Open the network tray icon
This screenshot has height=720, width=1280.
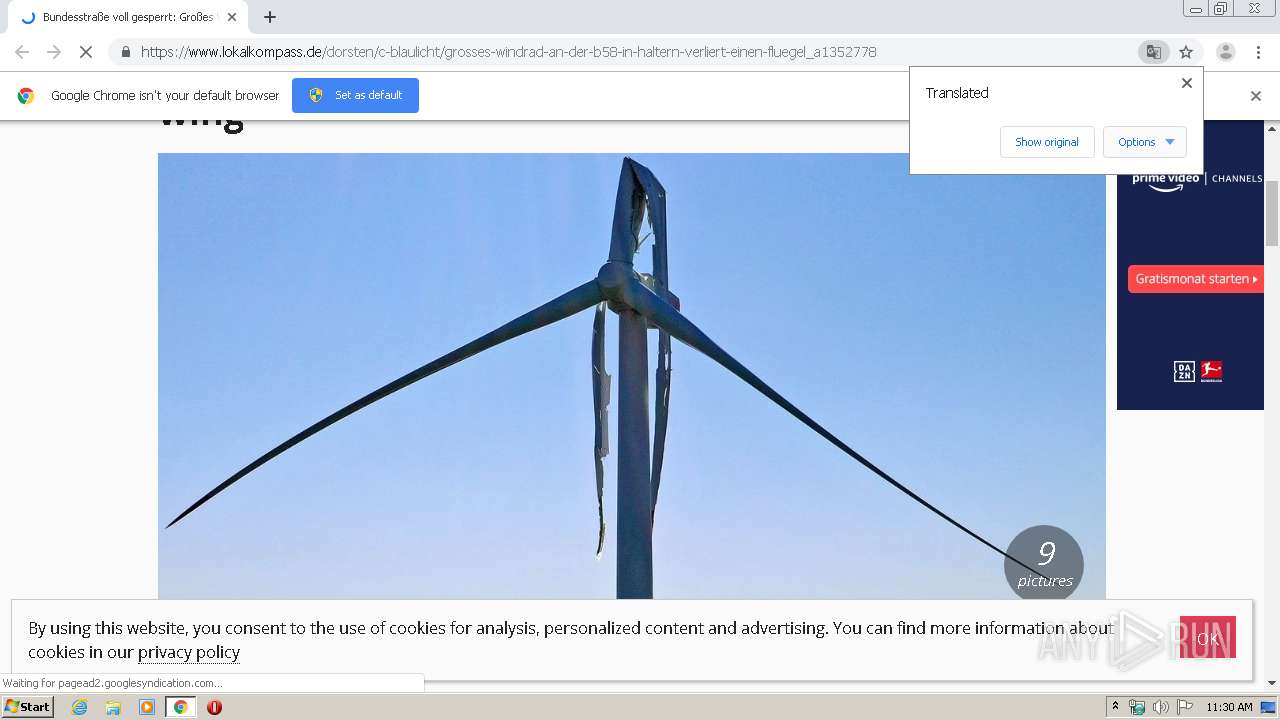point(1137,707)
